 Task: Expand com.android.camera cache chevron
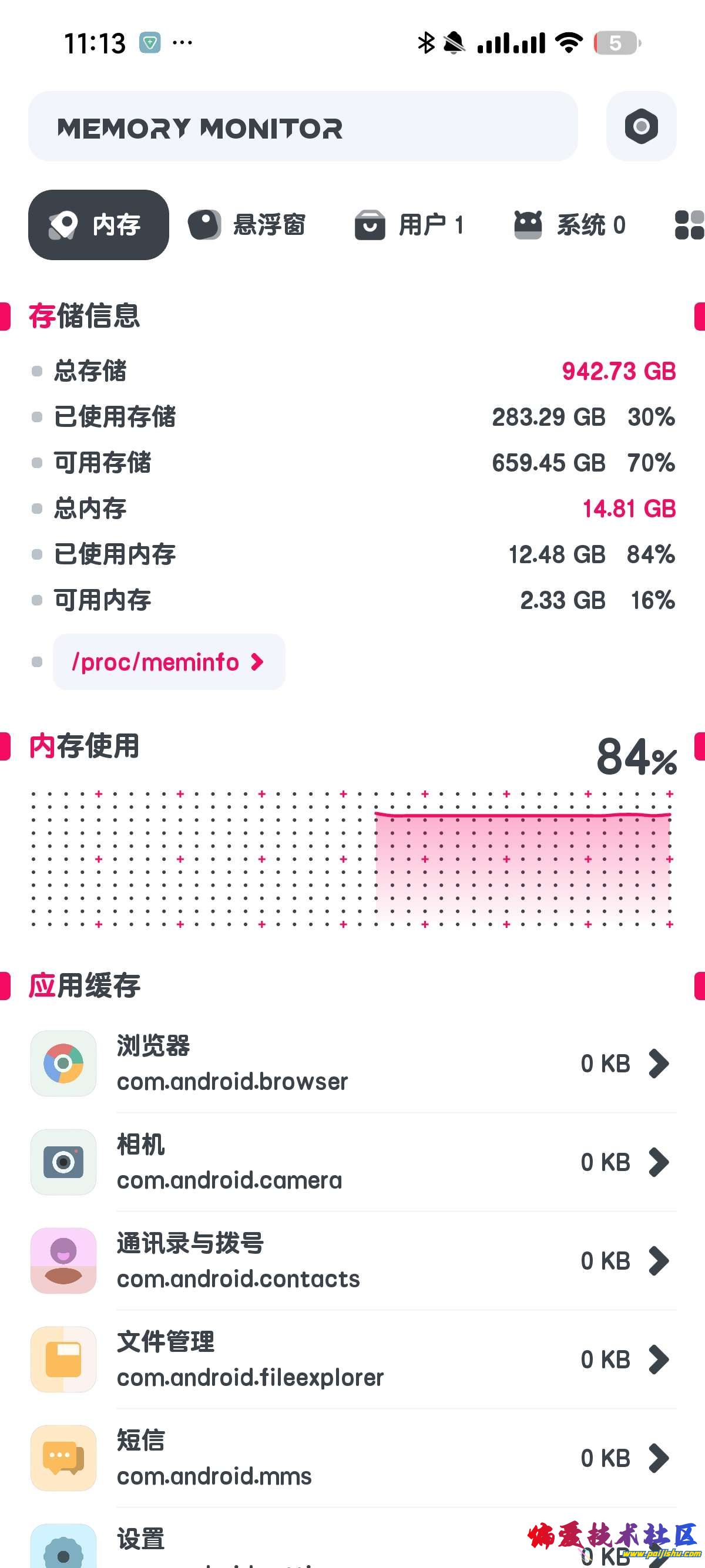(659, 1163)
